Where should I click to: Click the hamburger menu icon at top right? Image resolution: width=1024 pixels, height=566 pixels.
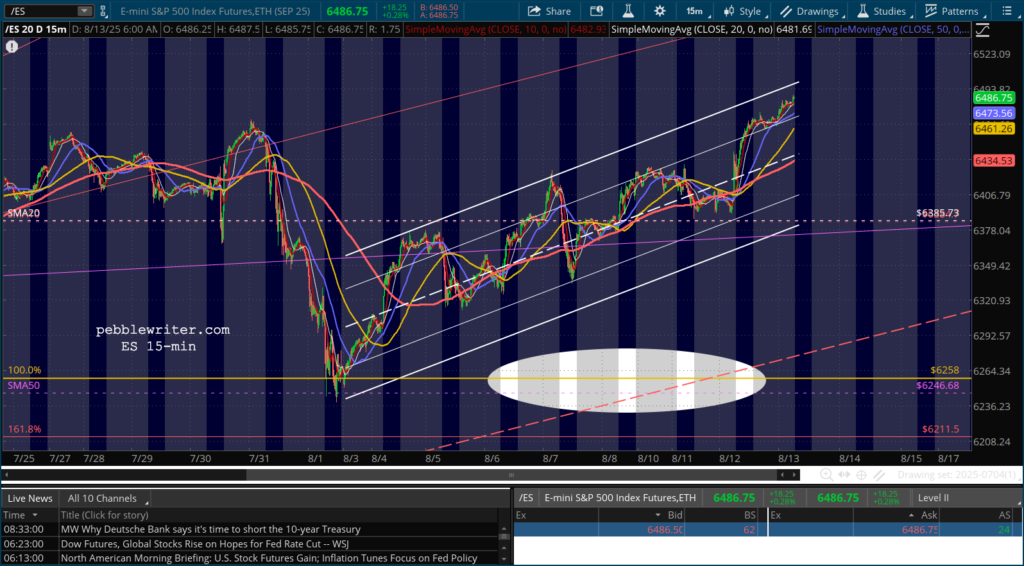pyautogui.click(x=1008, y=11)
